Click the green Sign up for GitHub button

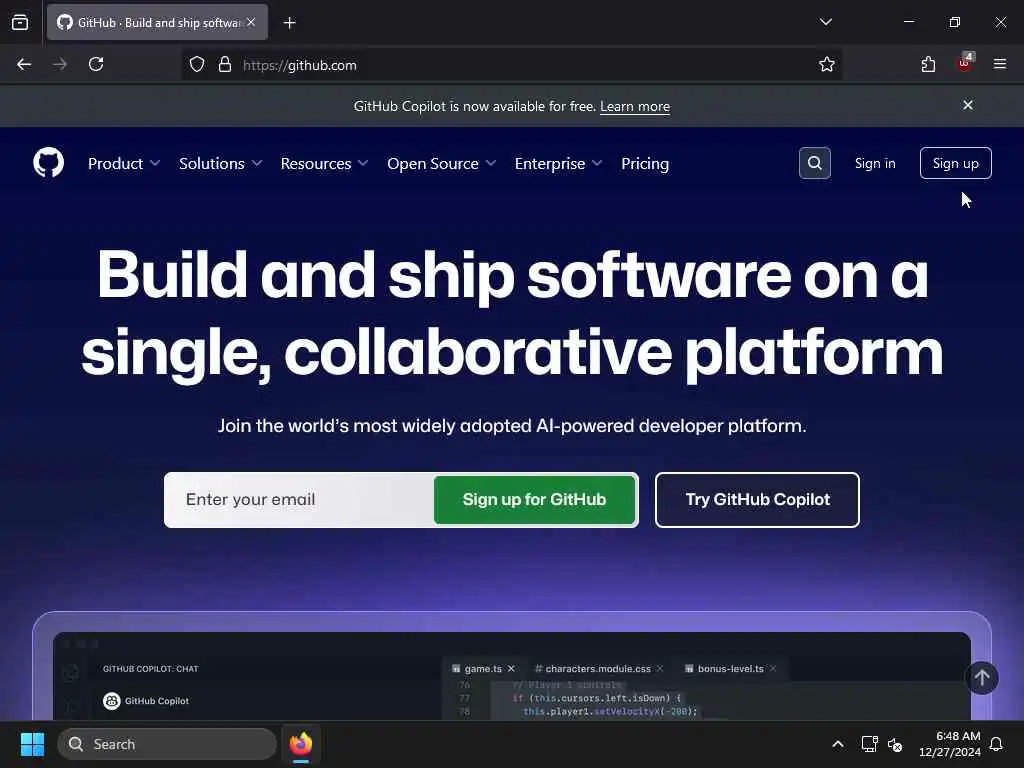534,500
